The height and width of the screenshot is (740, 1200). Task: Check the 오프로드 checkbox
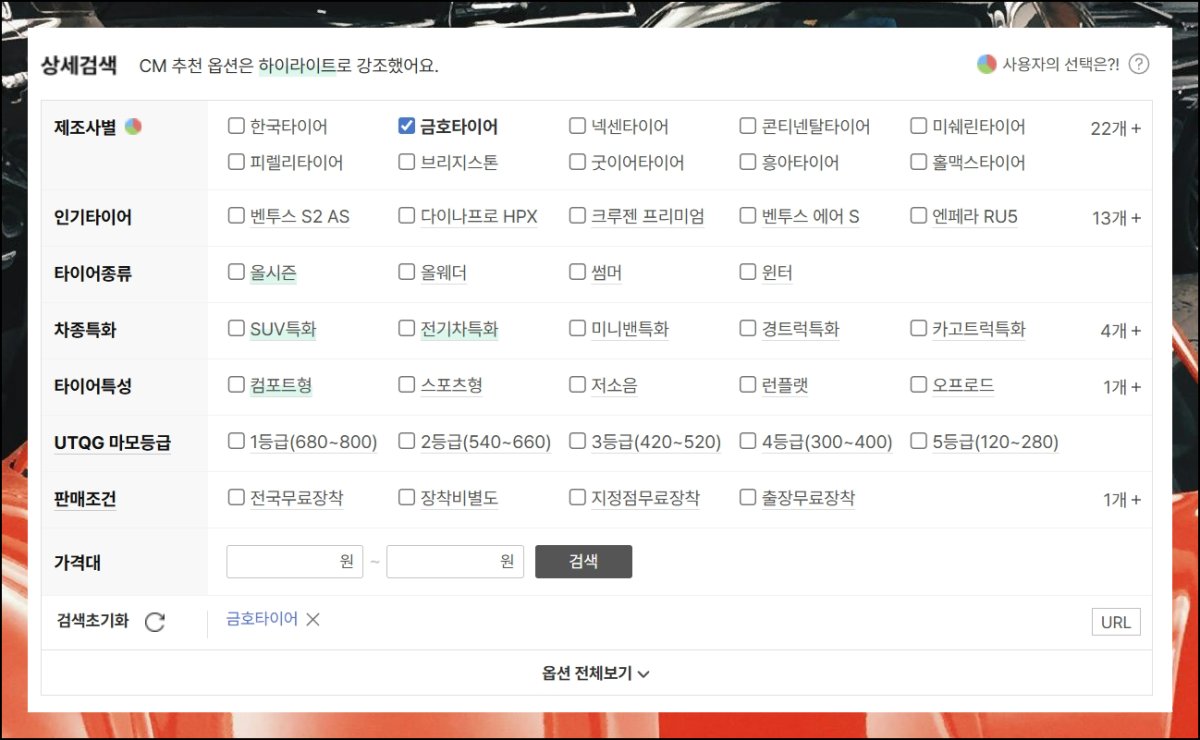click(x=919, y=384)
